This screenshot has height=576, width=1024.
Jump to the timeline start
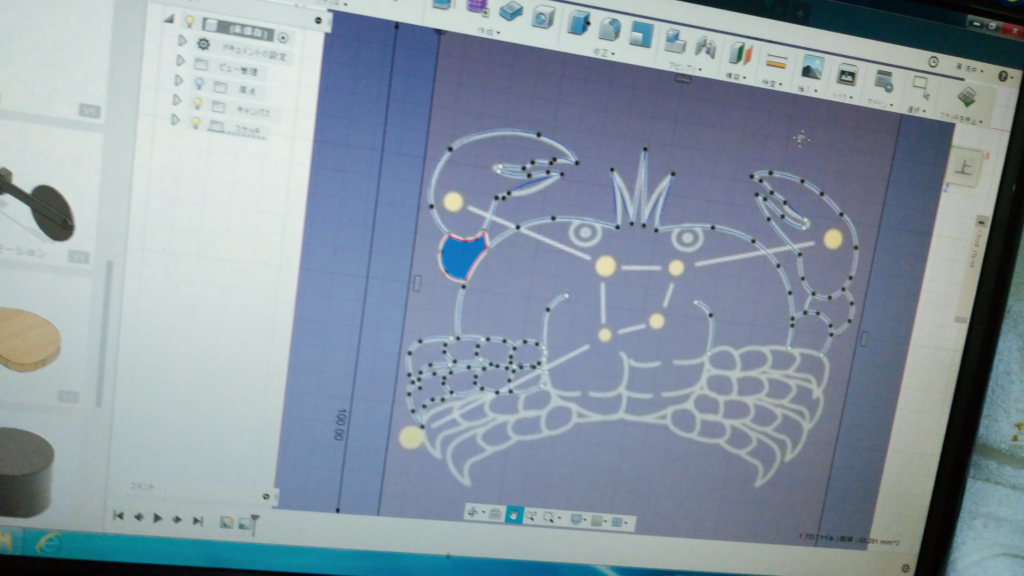coord(118,516)
